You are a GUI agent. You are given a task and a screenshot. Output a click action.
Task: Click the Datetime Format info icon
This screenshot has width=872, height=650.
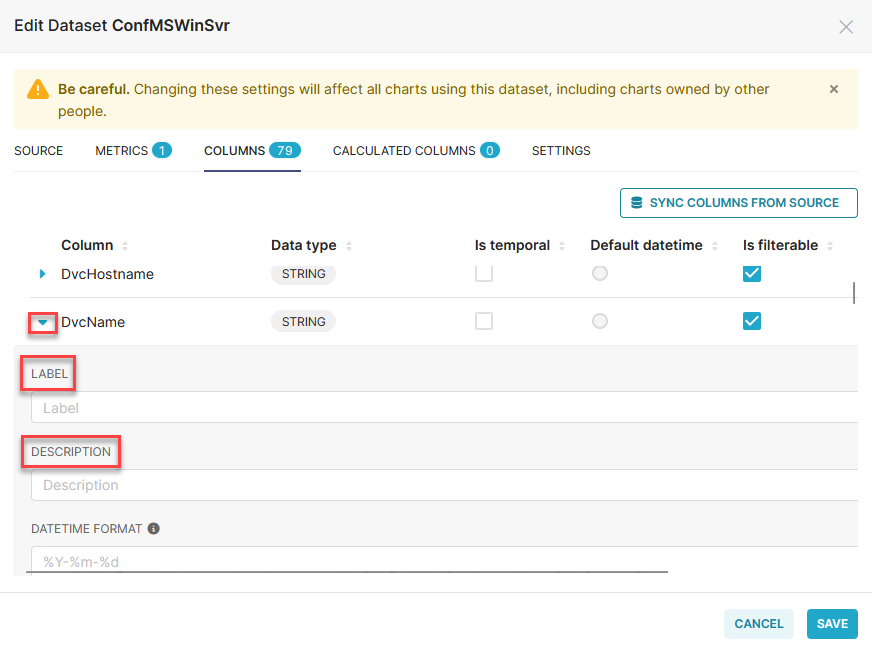(153, 529)
